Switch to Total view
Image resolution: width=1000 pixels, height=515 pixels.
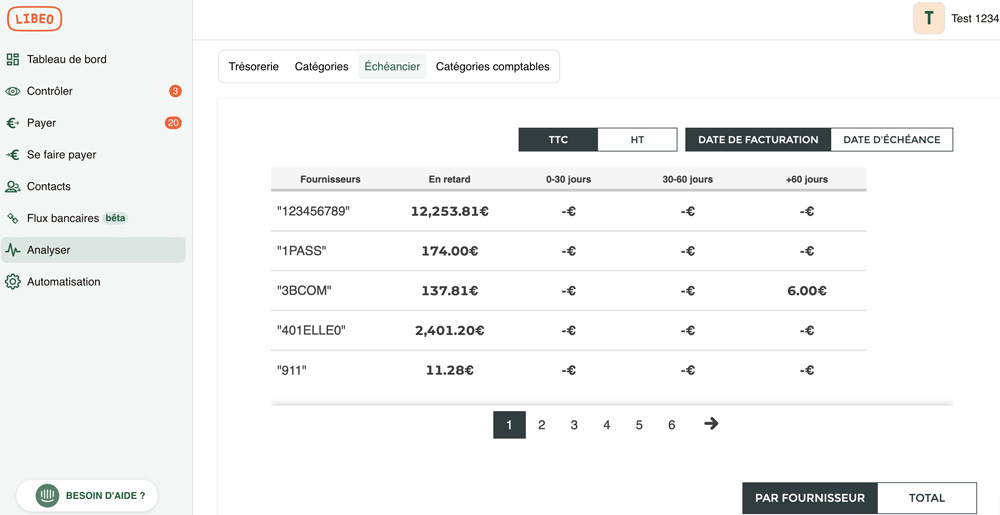[926, 497]
